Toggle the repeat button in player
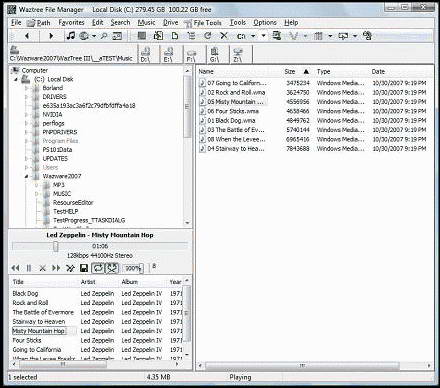Viewport: 440px width, 388px height. [x=98, y=268]
